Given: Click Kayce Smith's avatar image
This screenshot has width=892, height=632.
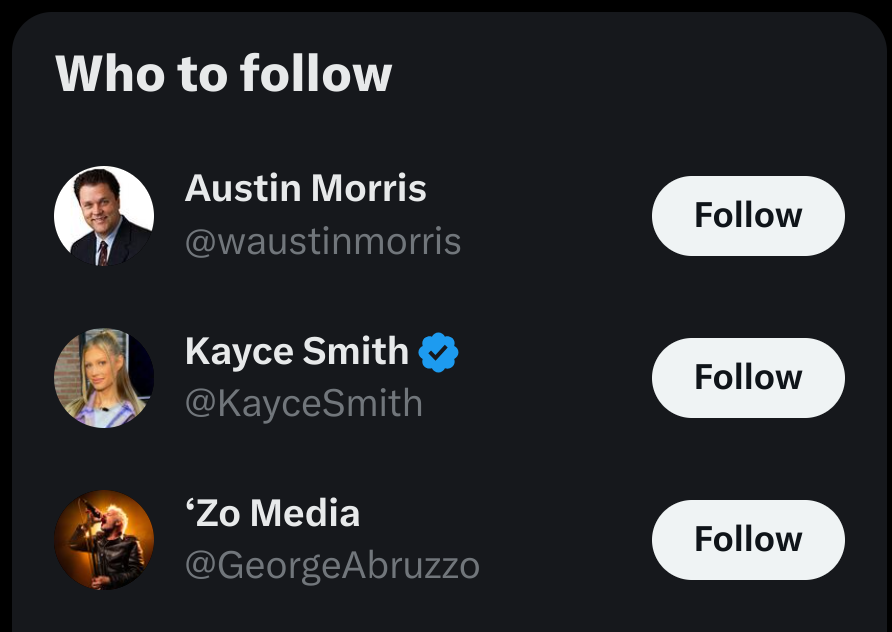Looking at the screenshot, I should (104, 378).
